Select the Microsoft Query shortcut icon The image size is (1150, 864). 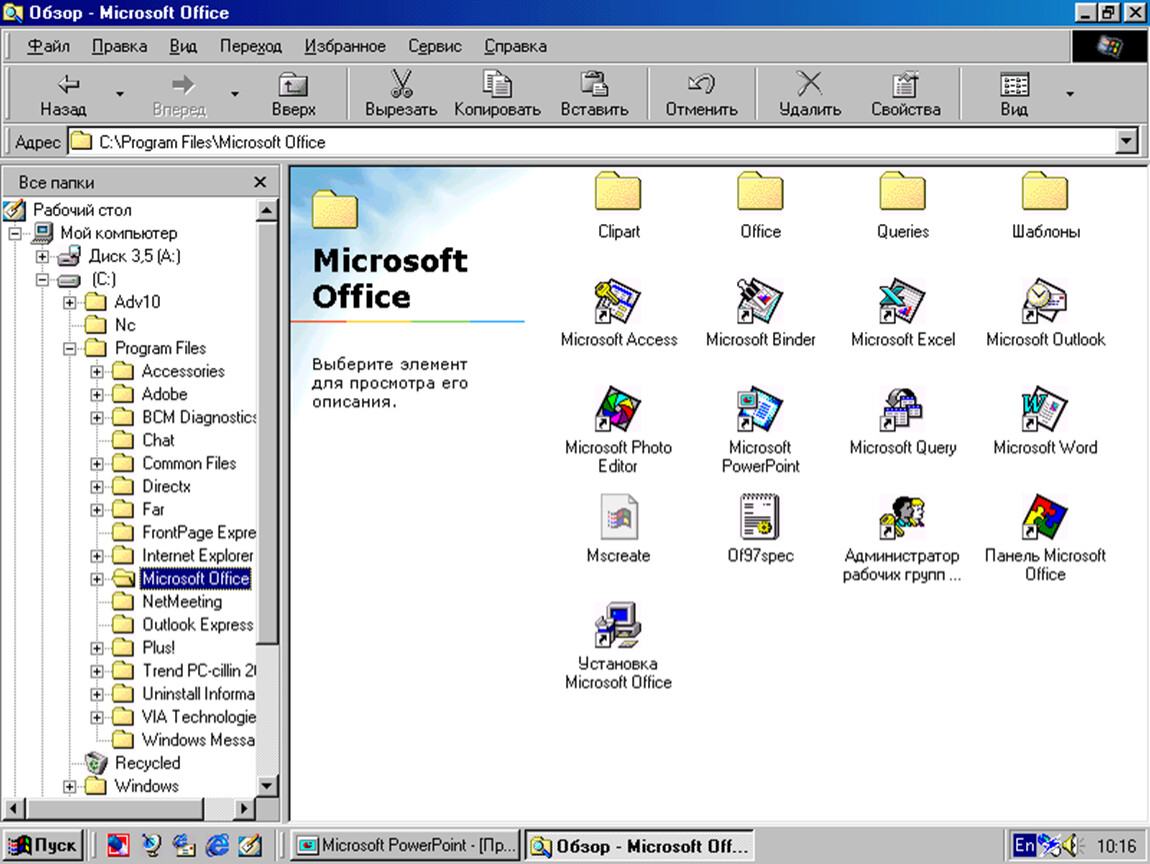click(x=902, y=409)
